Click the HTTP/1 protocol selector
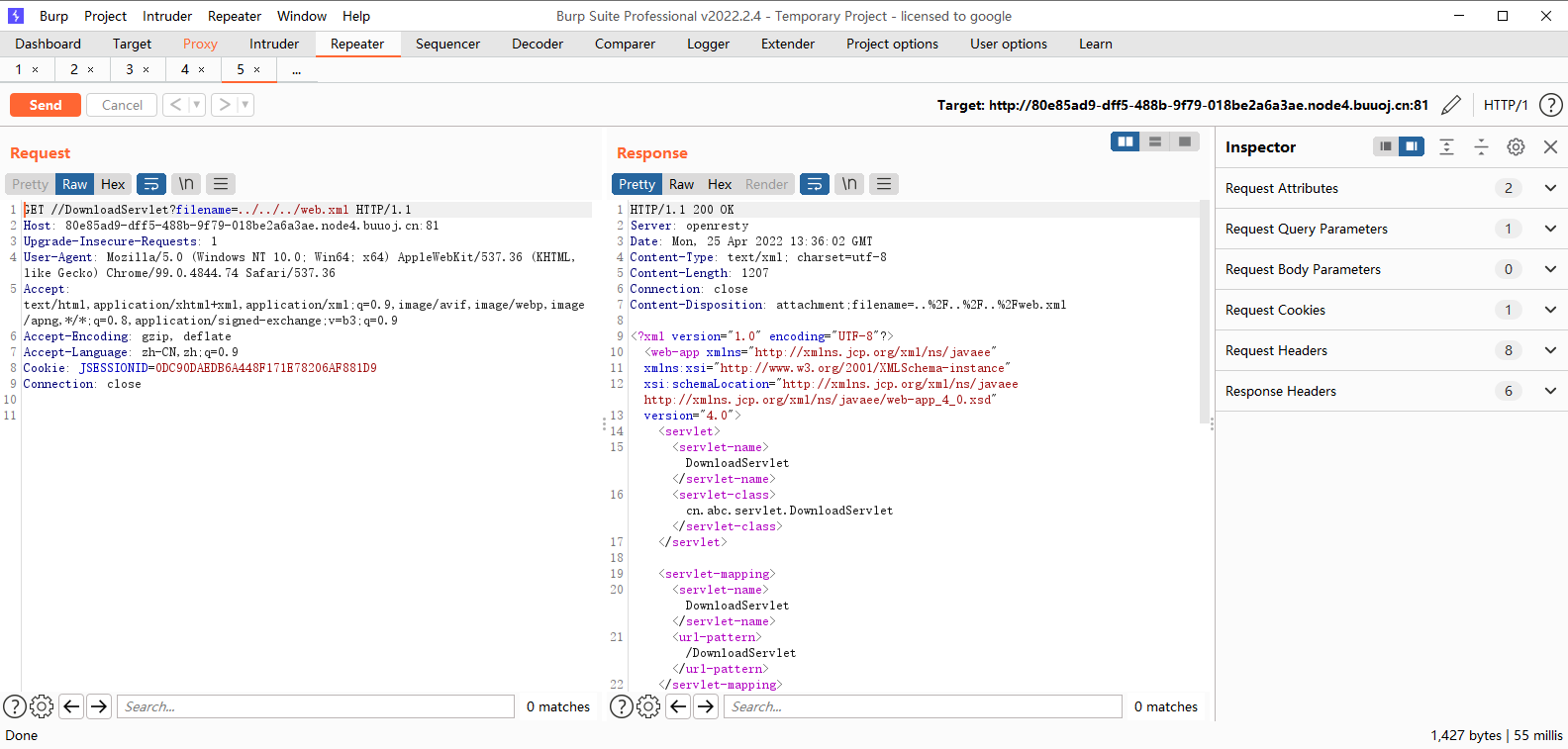 [1506, 105]
